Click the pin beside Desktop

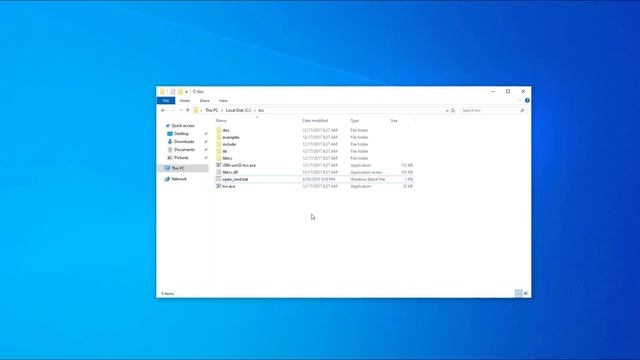pyautogui.click(x=206, y=134)
